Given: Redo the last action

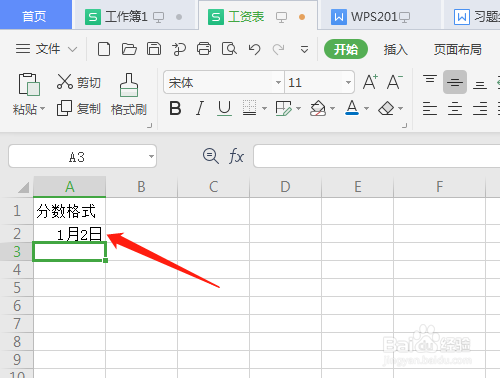Looking at the screenshot, I should (x=278, y=49).
